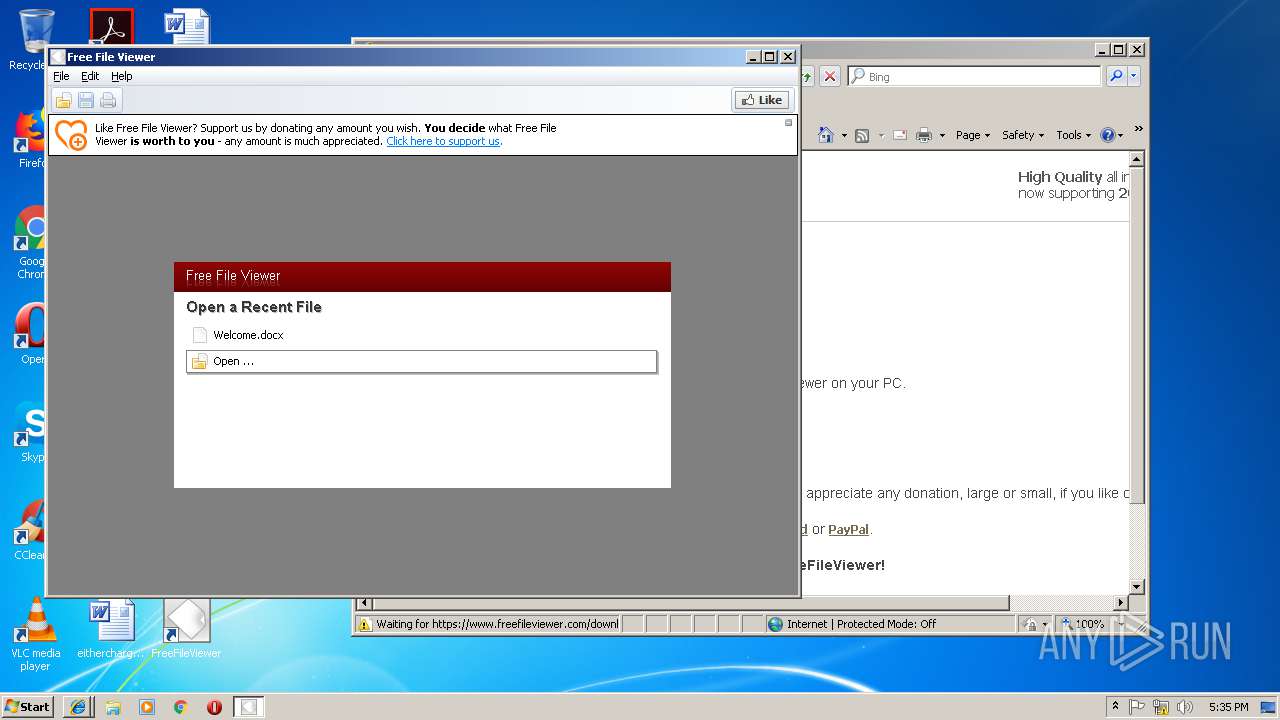Click the Internet zone globe in IE status bar

[775, 624]
